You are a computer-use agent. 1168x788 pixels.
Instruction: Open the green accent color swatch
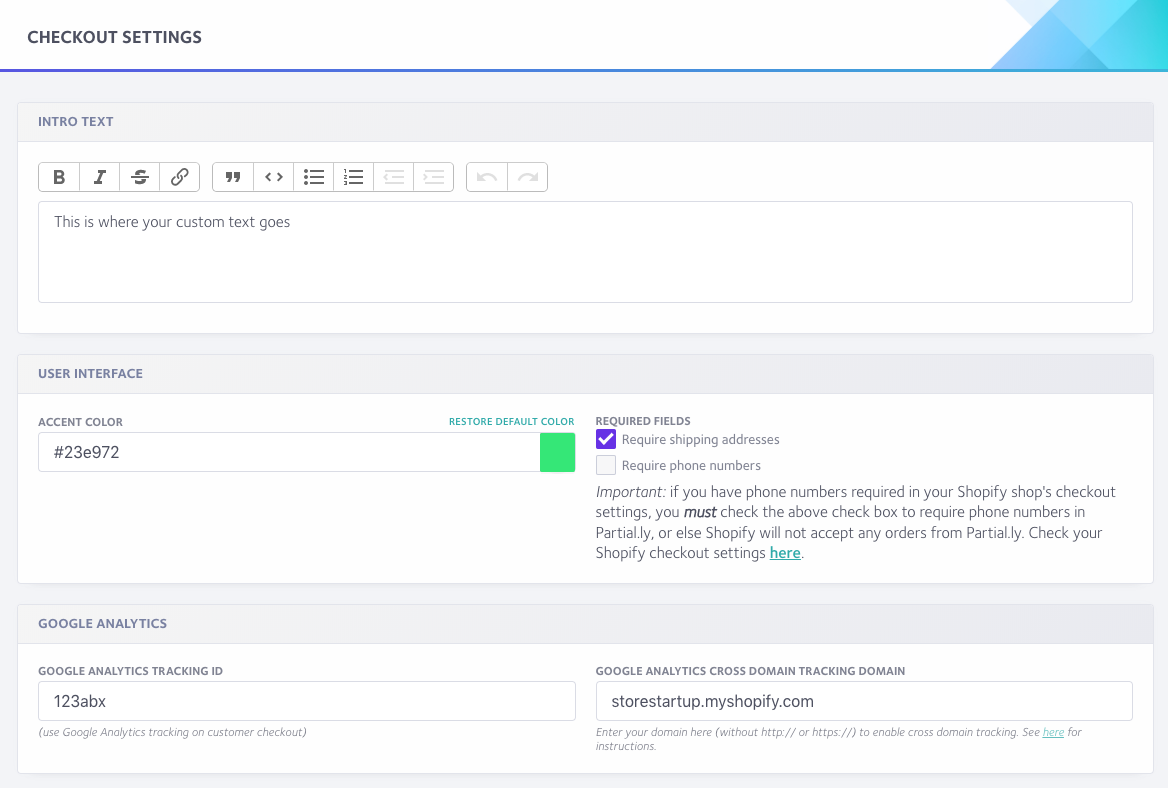click(557, 452)
